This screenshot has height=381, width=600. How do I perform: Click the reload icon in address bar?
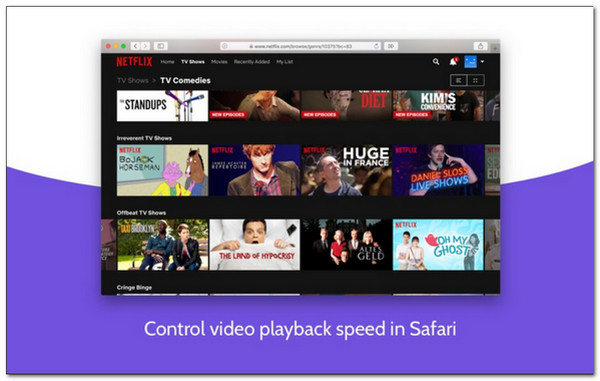[x=377, y=46]
